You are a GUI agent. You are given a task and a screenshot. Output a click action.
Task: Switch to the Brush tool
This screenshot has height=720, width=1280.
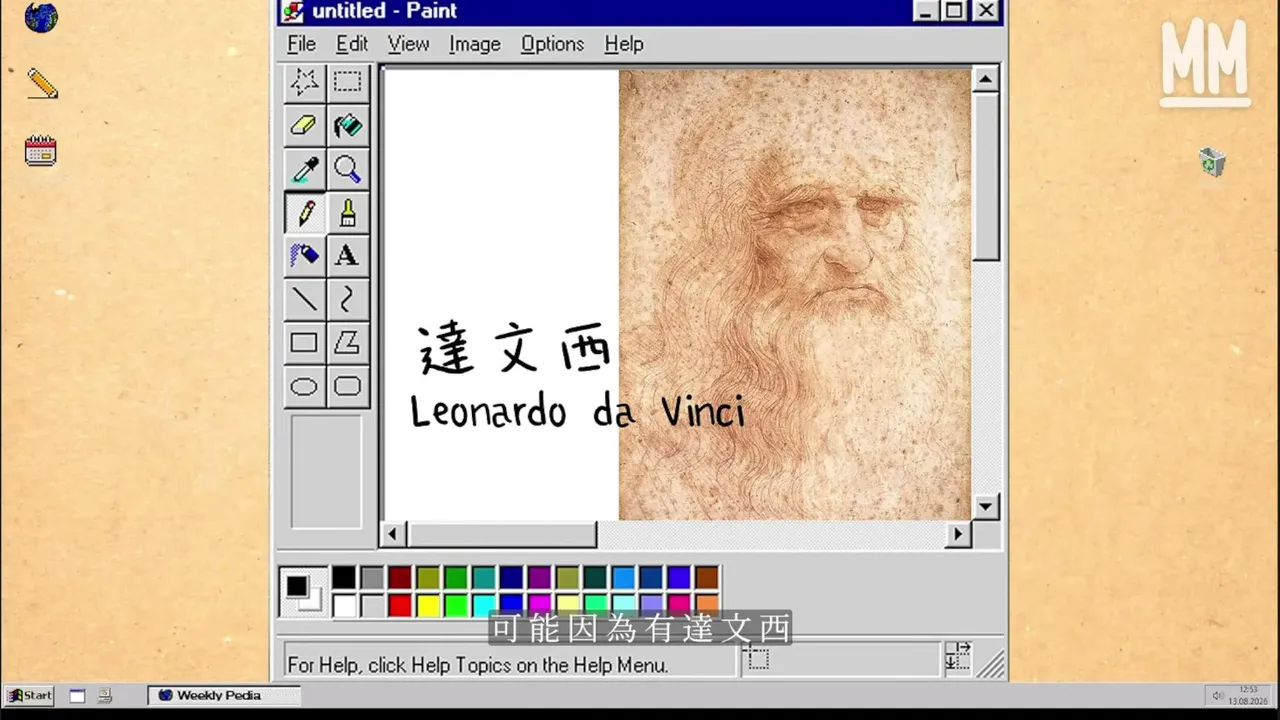(x=348, y=212)
